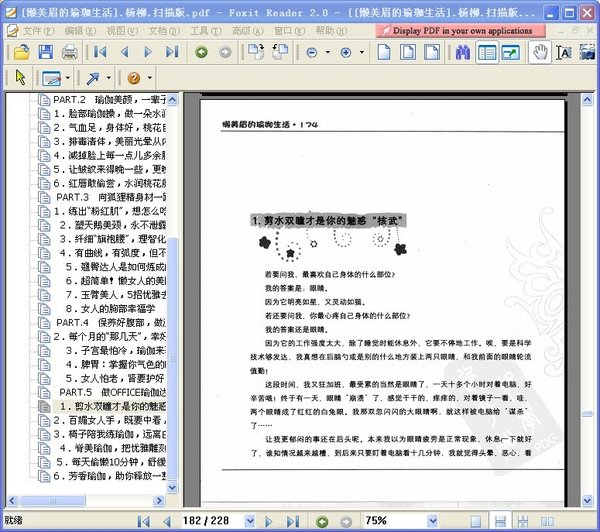
Task: Print the document with the printer icon
Action: (70, 52)
